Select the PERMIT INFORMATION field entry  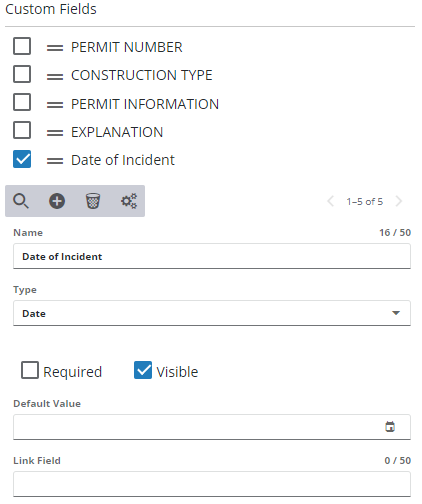pos(145,104)
